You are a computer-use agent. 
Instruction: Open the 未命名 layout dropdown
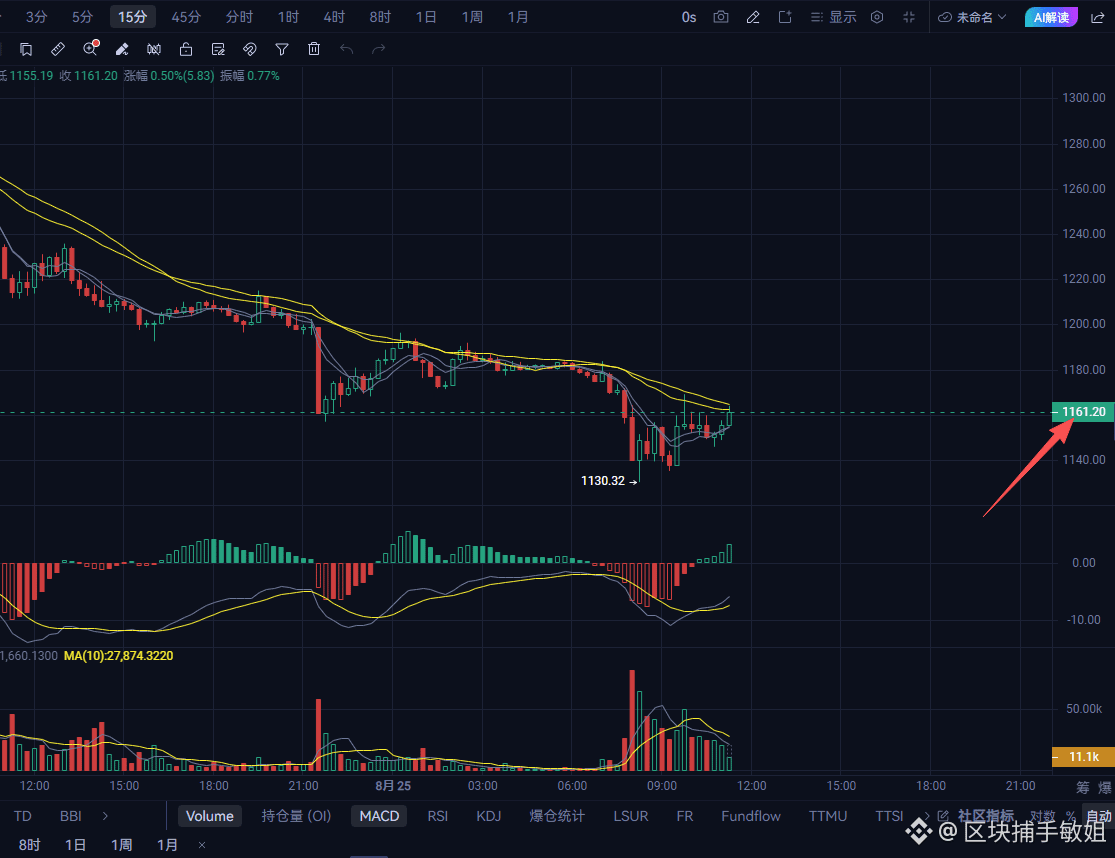(x=972, y=17)
